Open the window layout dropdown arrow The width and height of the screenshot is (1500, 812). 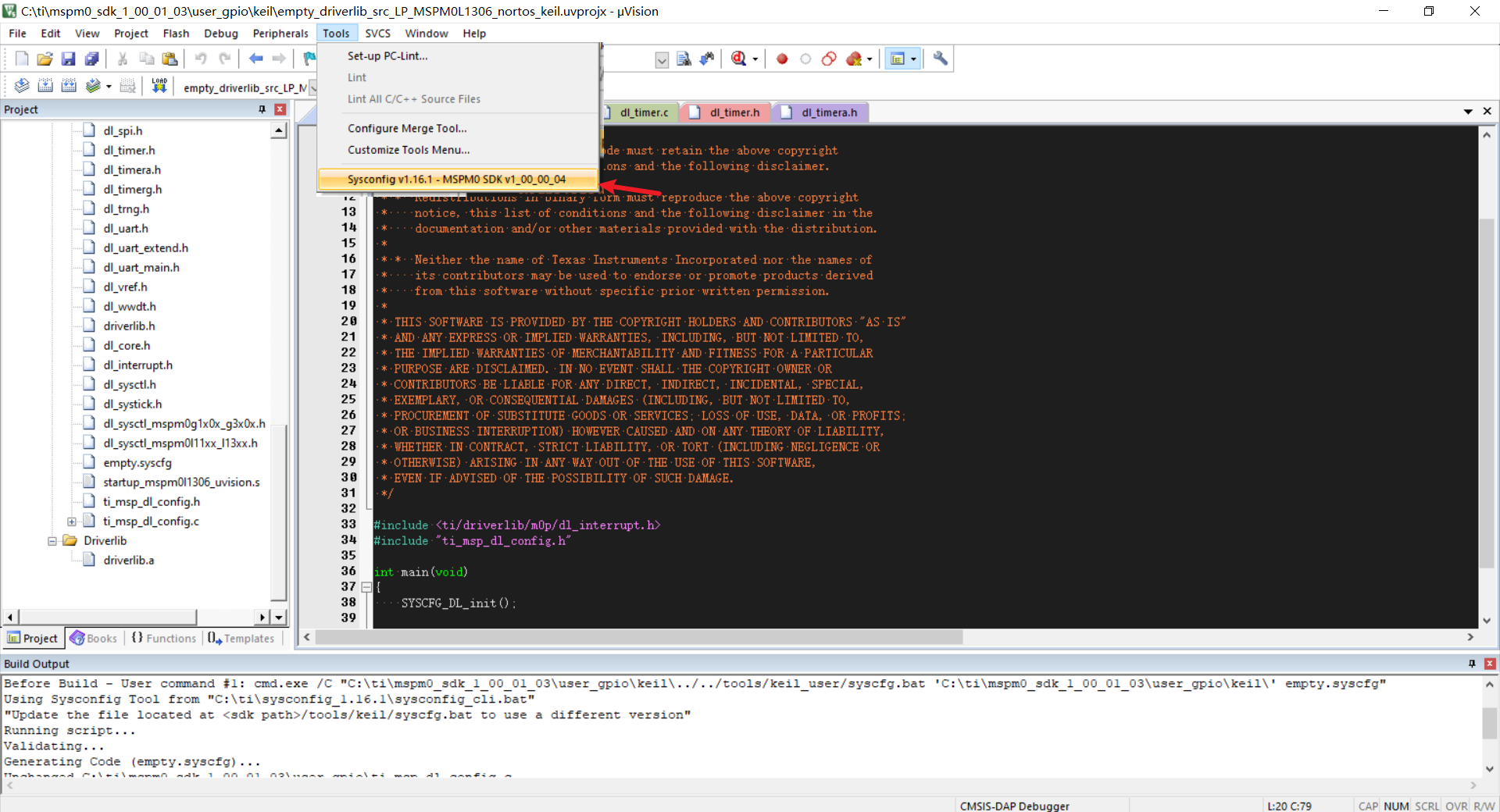tap(913, 59)
